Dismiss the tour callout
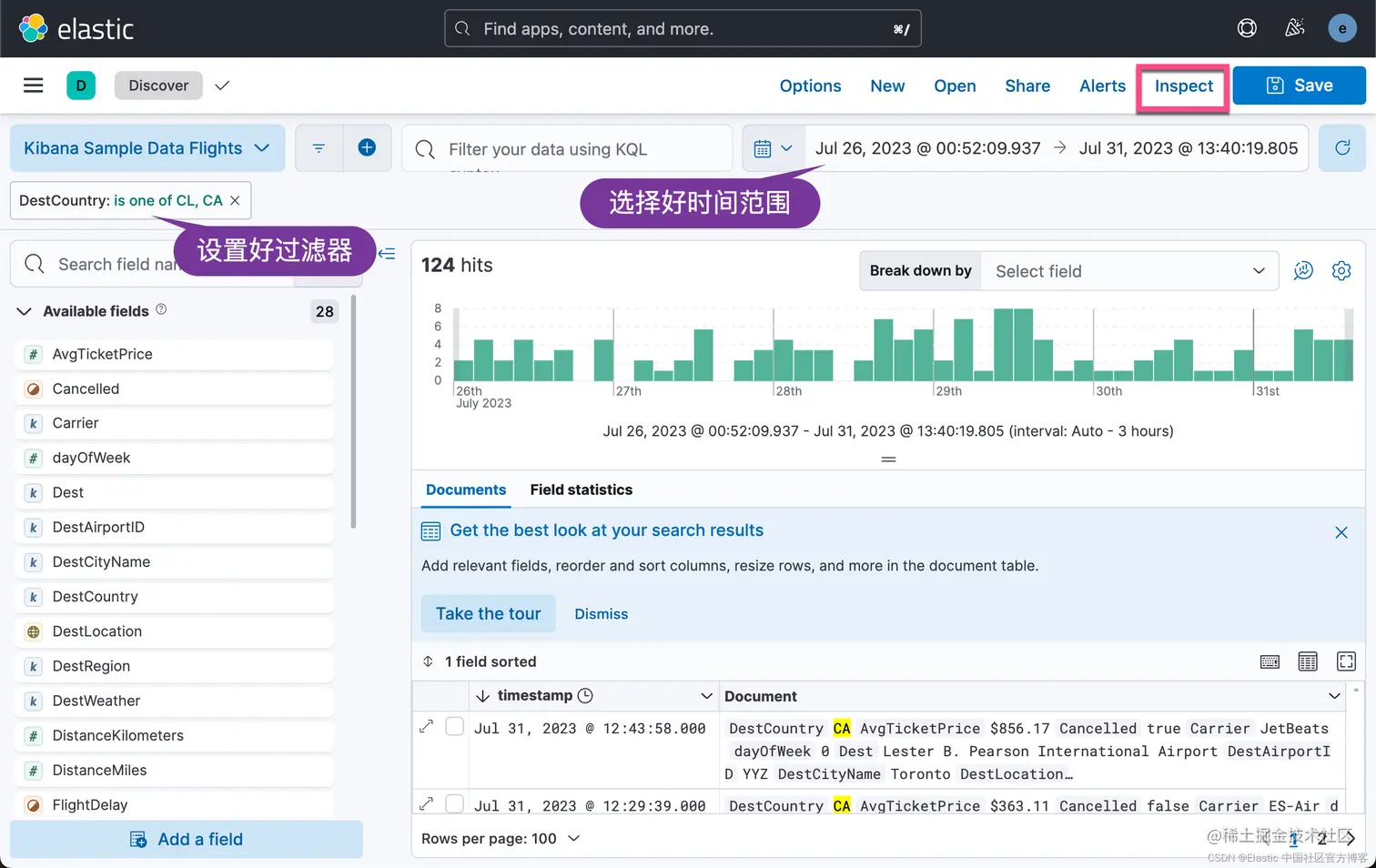The width and height of the screenshot is (1376, 868). click(x=601, y=614)
